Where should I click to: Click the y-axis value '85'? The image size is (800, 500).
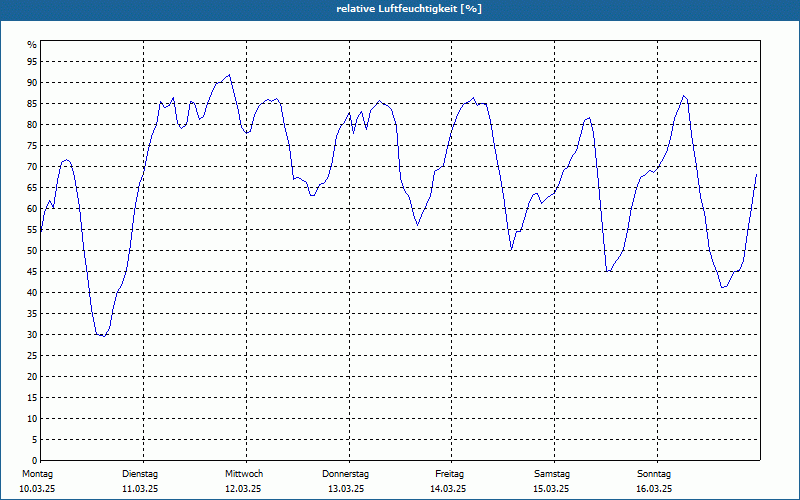(x=32, y=104)
